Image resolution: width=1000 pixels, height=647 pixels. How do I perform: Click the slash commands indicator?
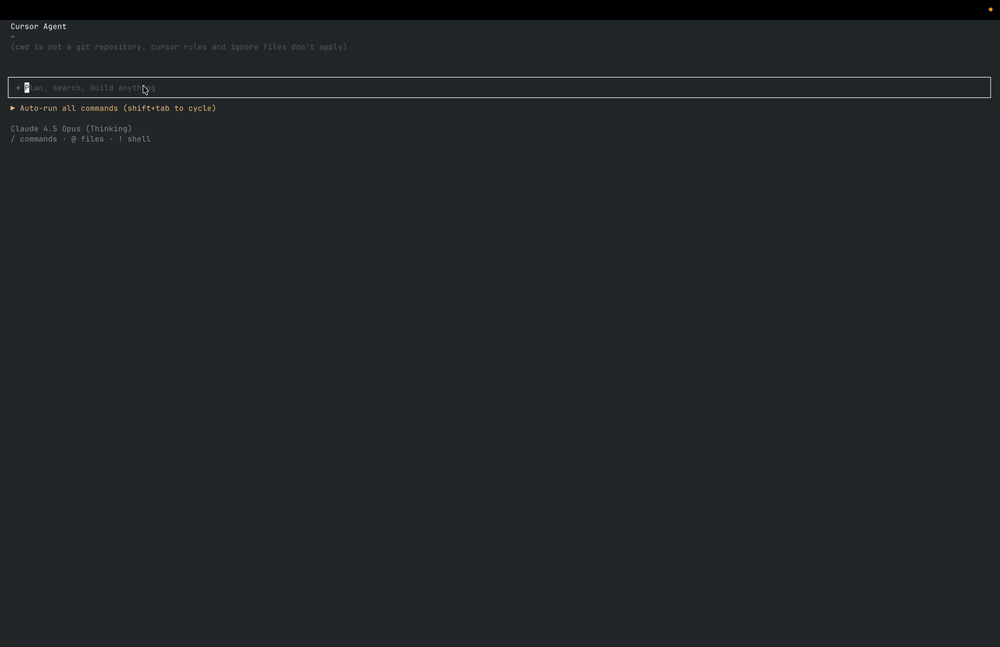[12, 139]
